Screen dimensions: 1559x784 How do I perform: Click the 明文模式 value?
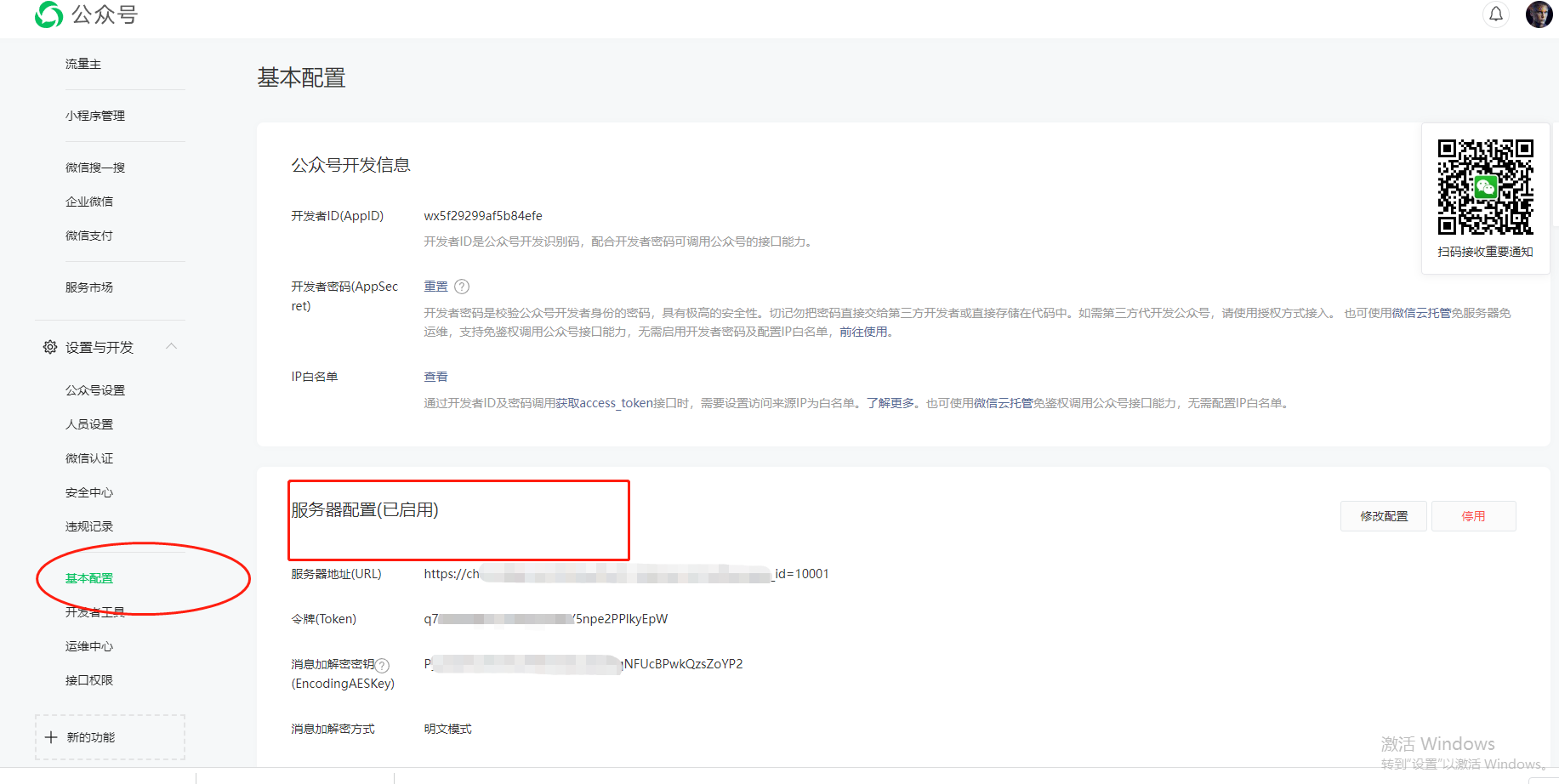click(x=448, y=729)
